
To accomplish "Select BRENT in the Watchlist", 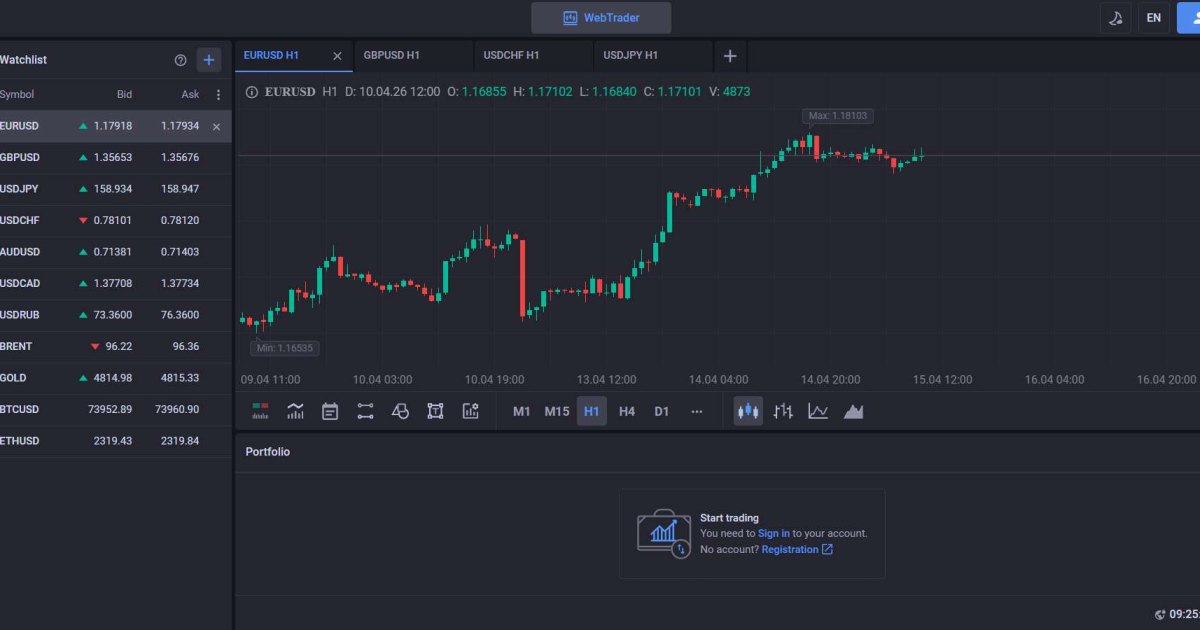I will [116, 346].
